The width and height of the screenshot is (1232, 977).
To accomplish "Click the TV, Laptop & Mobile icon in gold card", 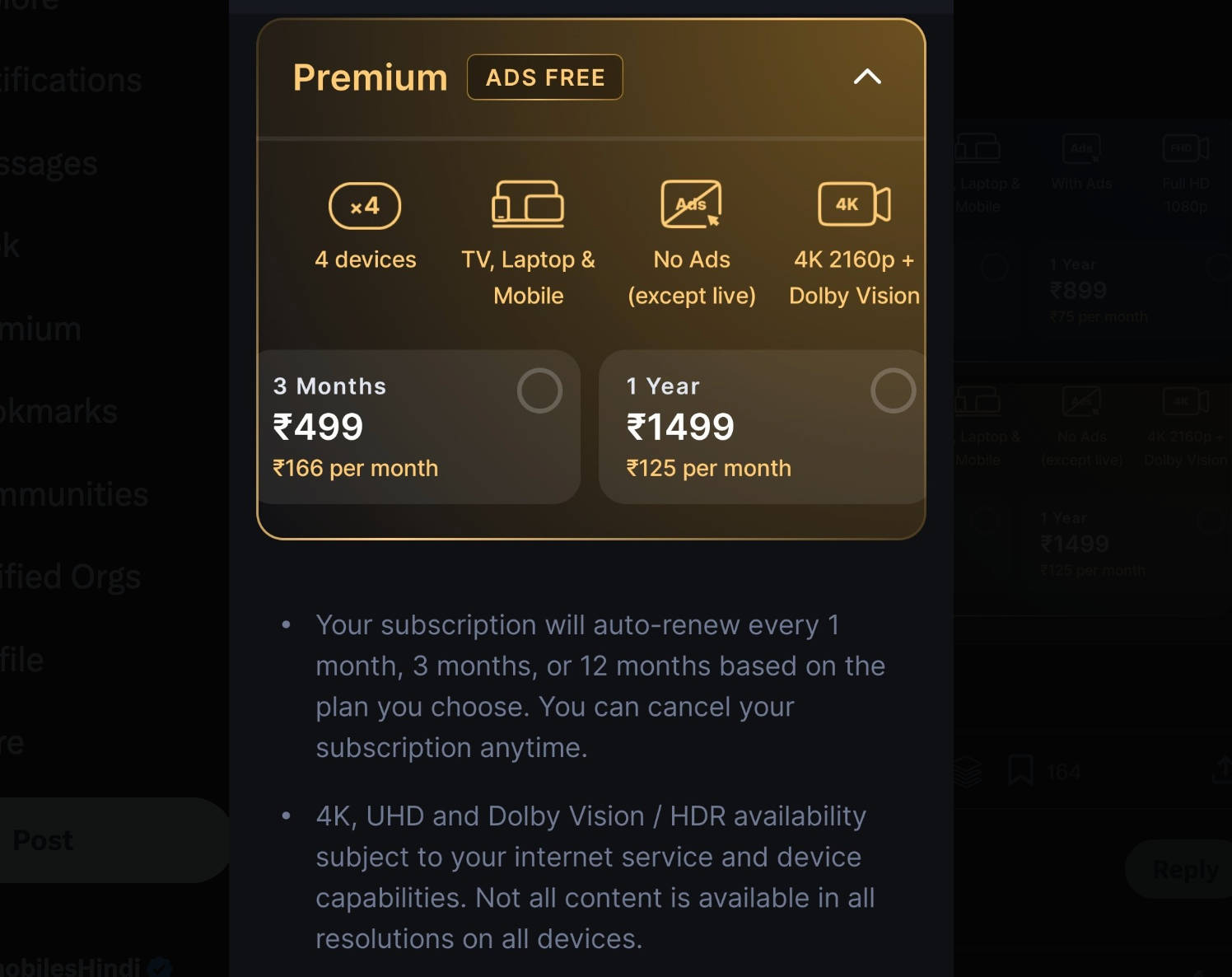I will [x=528, y=204].
